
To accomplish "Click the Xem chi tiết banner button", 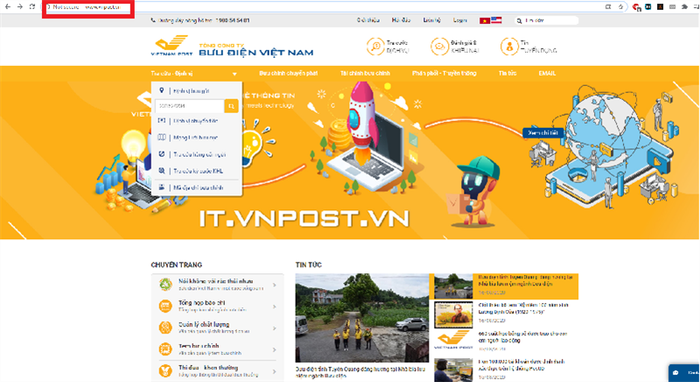I will point(543,133).
